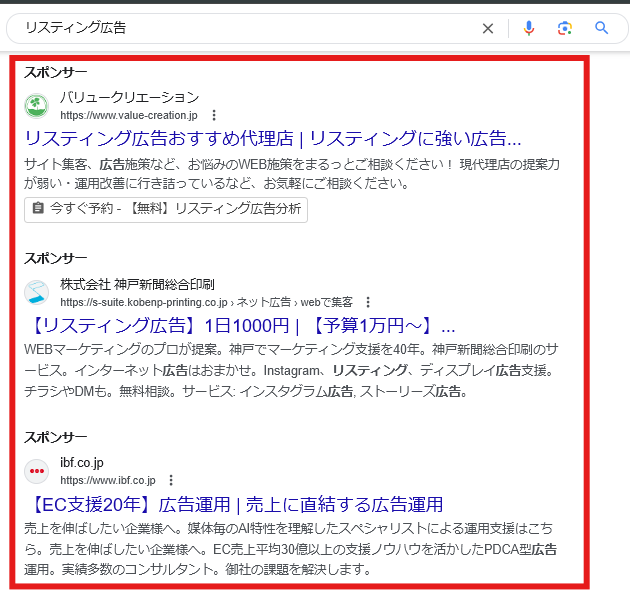Clear the search box with the X icon
The width and height of the screenshot is (630, 603).
click(x=488, y=28)
